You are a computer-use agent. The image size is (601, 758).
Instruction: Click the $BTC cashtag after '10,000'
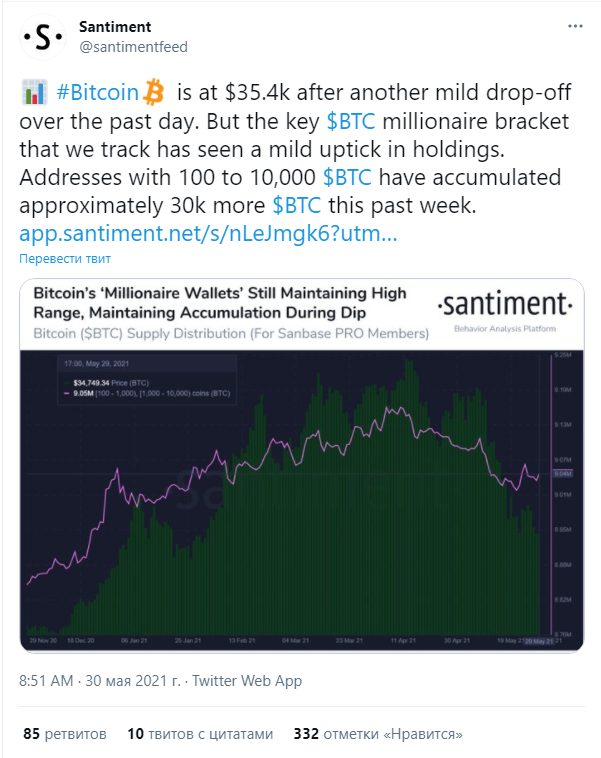[x=347, y=177]
